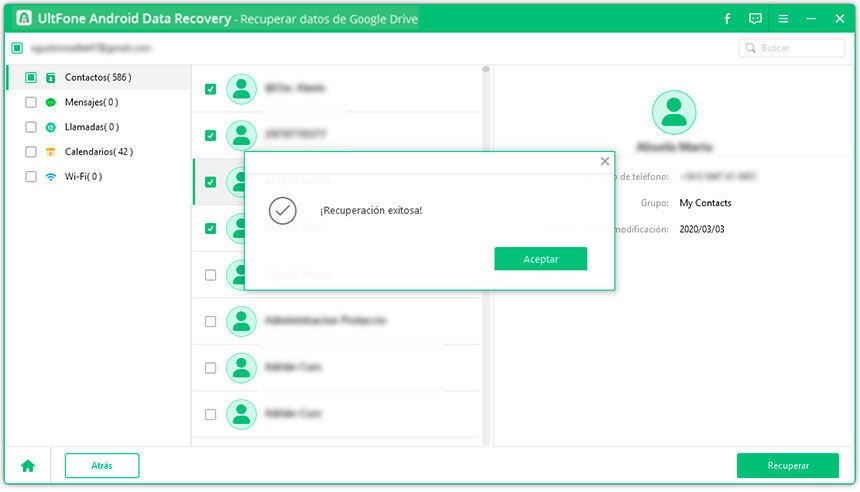This screenshot has width=860, height=492.
Task: Select Calendarios( 42 ) in sidebar
Action: [99, 152]
